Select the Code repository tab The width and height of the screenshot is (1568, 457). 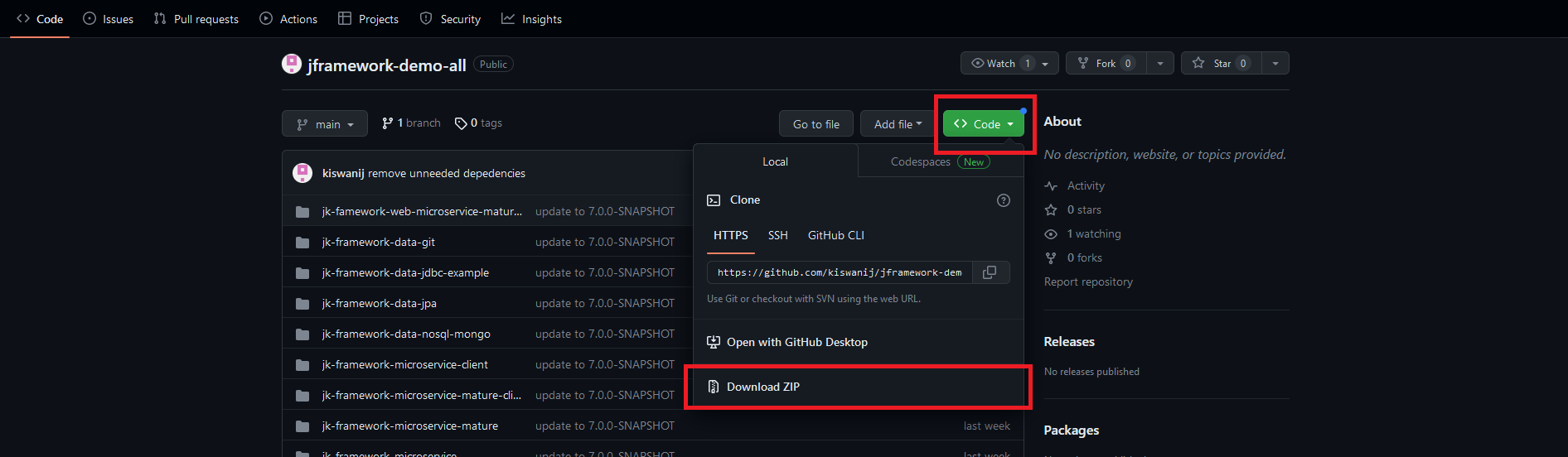coord(40,19)
